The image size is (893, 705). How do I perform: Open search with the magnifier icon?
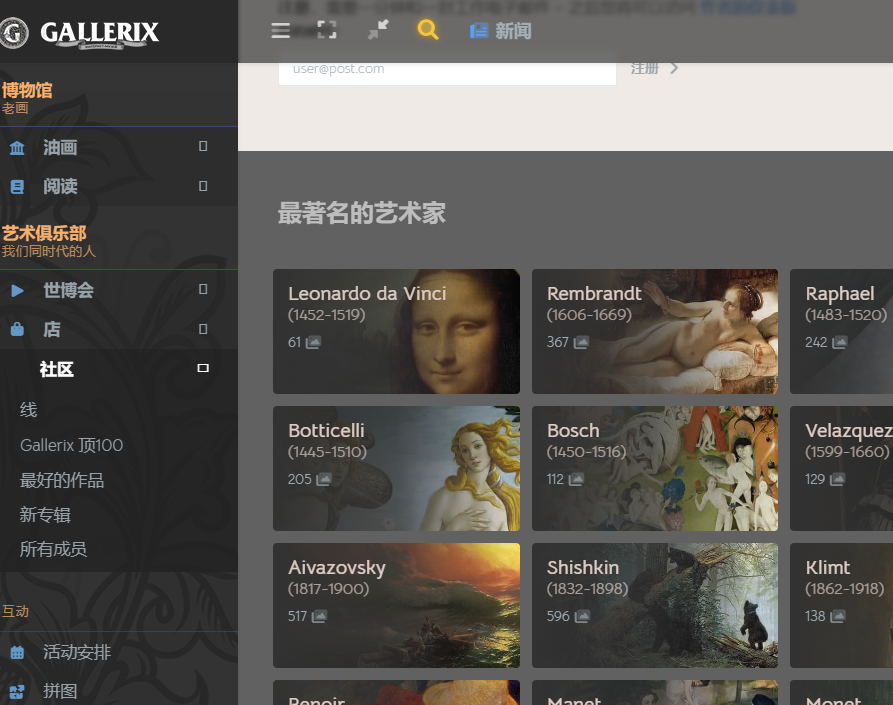click(428, 30)
